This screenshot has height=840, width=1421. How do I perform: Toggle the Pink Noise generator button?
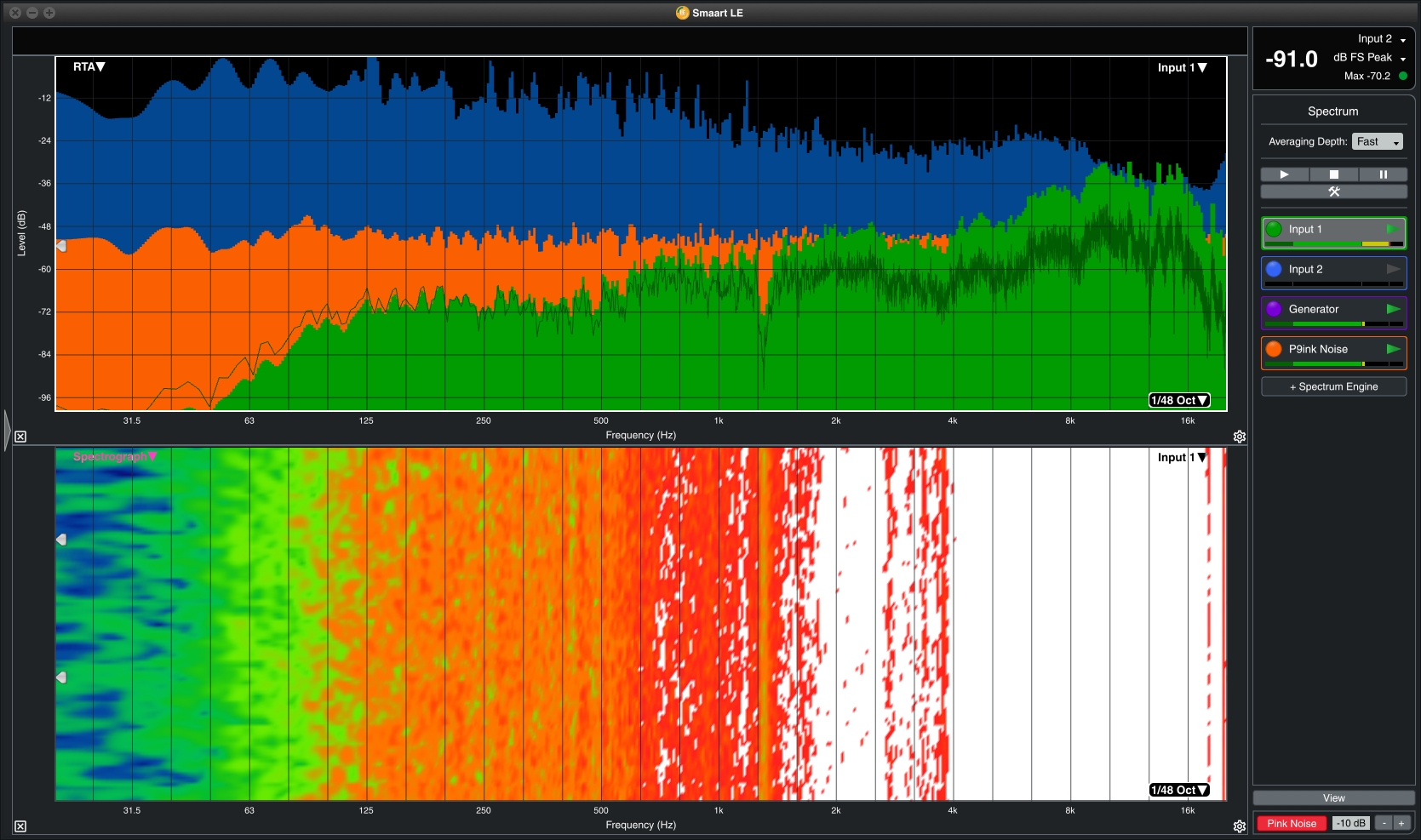pos(1291,823)
